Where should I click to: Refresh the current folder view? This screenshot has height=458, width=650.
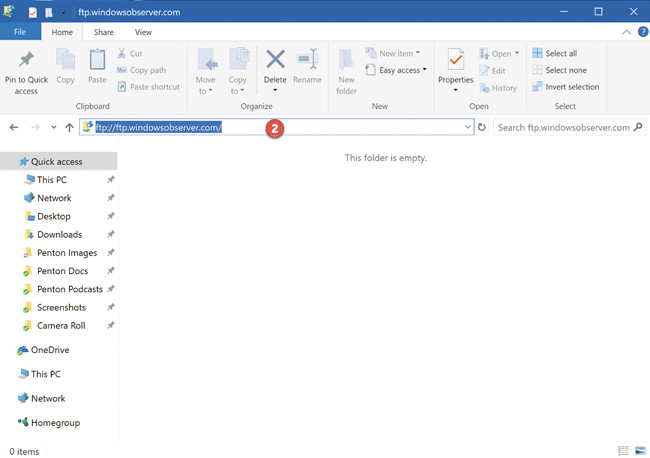coord(482,128)
